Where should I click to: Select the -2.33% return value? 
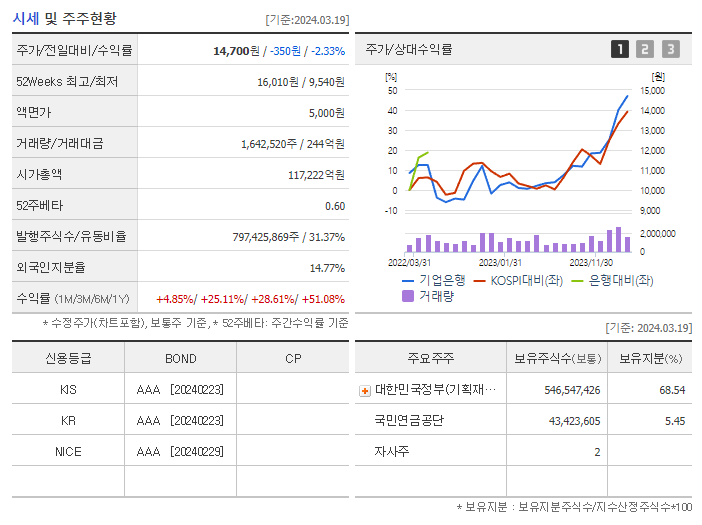coord(328,51)
